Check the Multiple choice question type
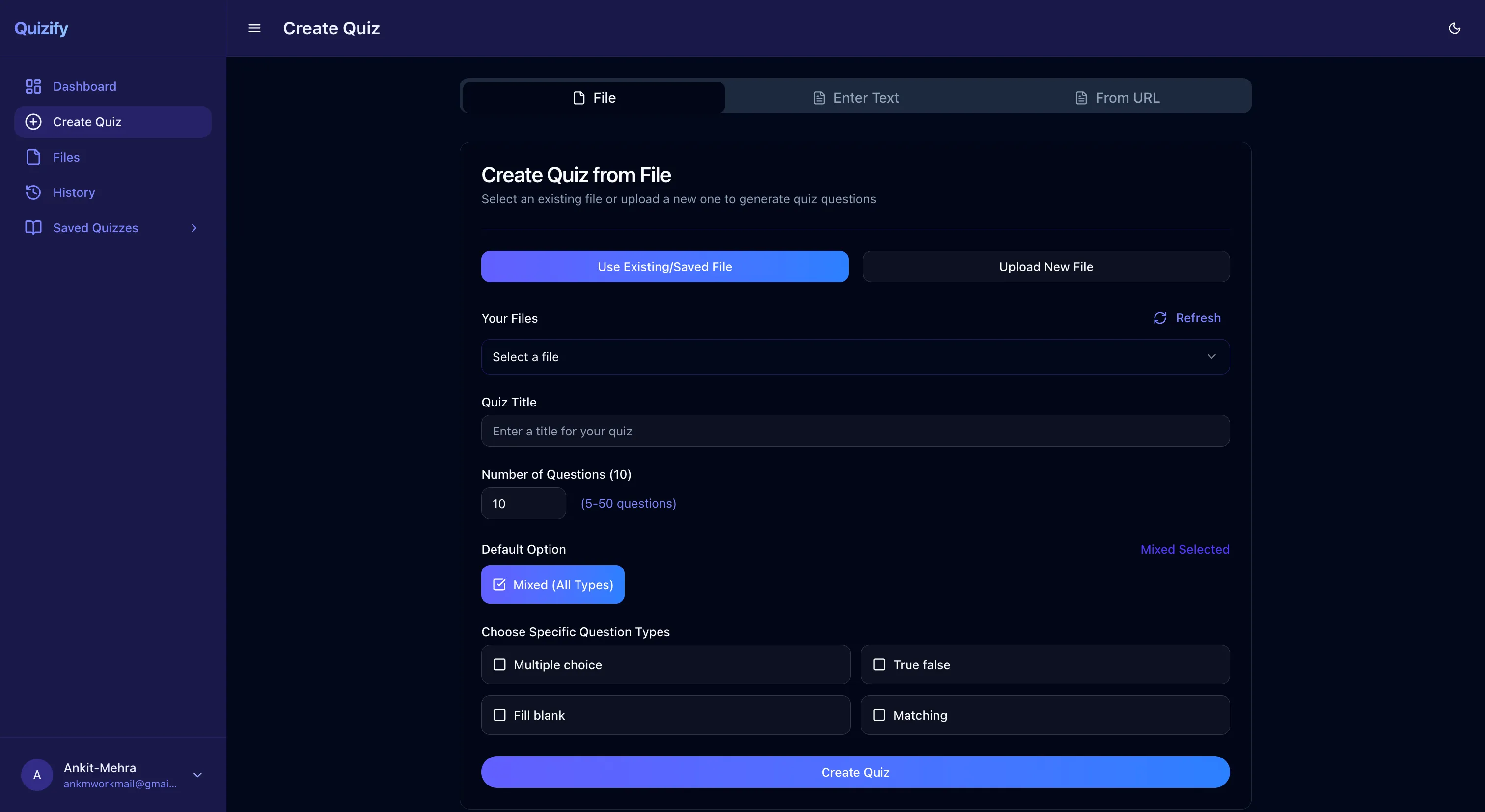The height and width of the screenshot is (812, 1485). click(499, 664)
